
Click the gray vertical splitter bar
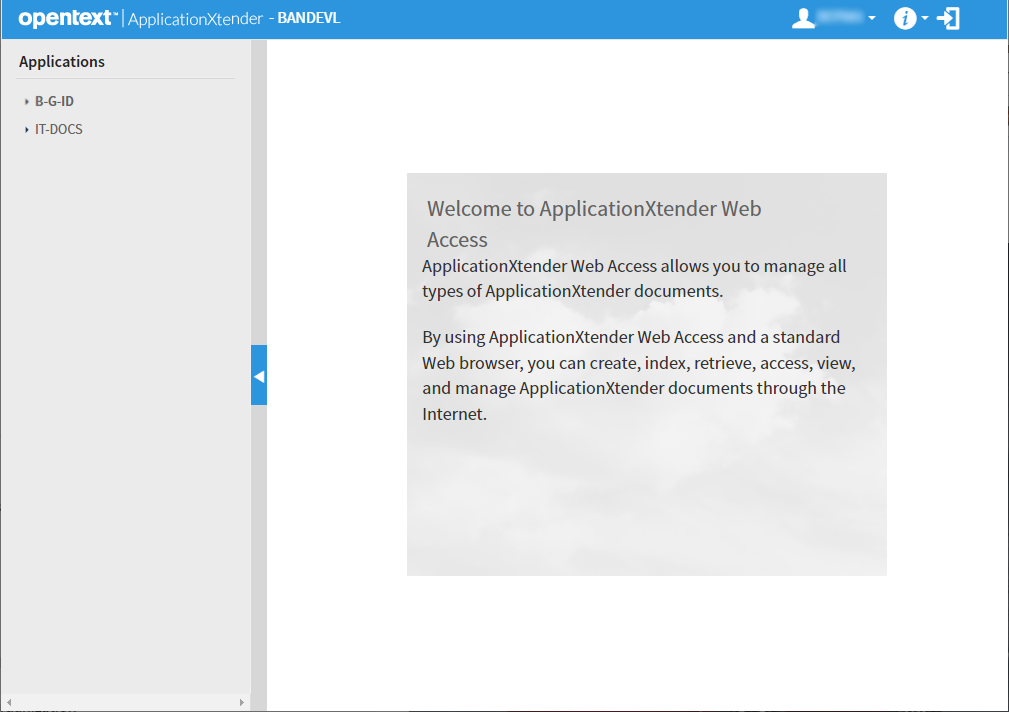click(259, 200)
